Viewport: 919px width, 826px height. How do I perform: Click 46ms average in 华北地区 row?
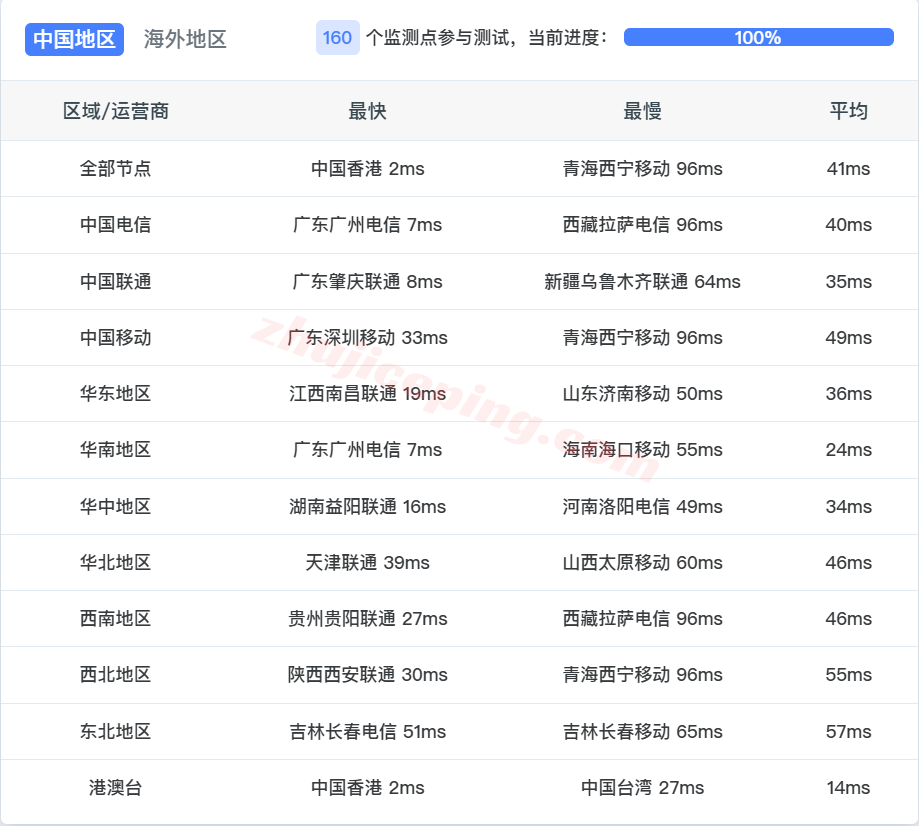click(848, 563)
